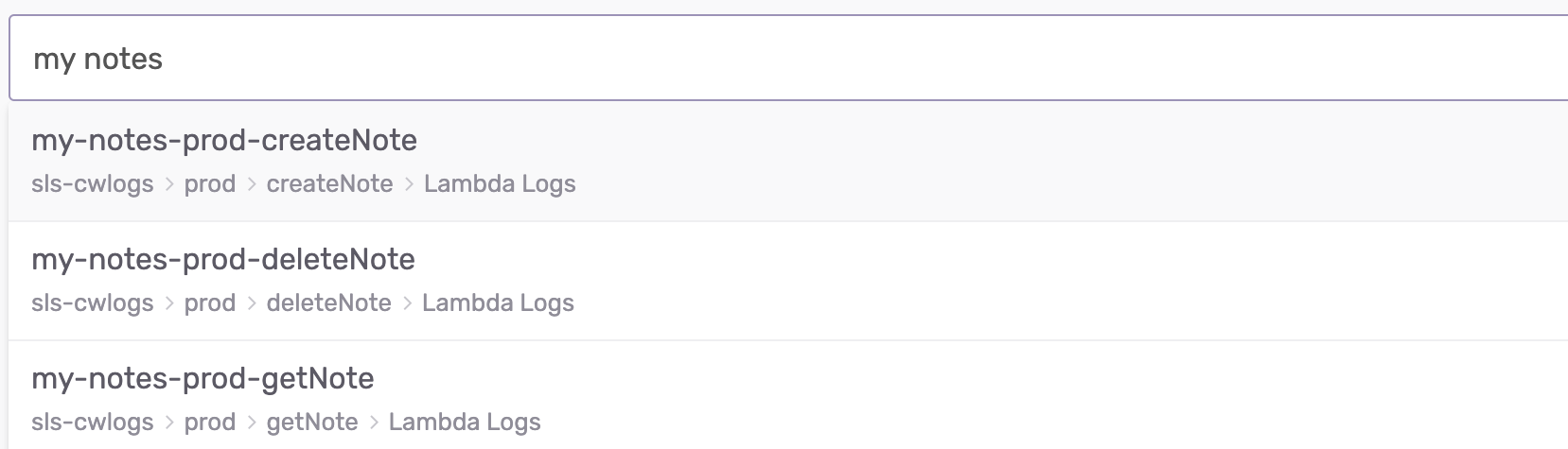The width and height of the screenshot is (1568, 449).
Task: Click "Lambda Logs" in the getNote breadcrumb
Action: pos(465,422)
